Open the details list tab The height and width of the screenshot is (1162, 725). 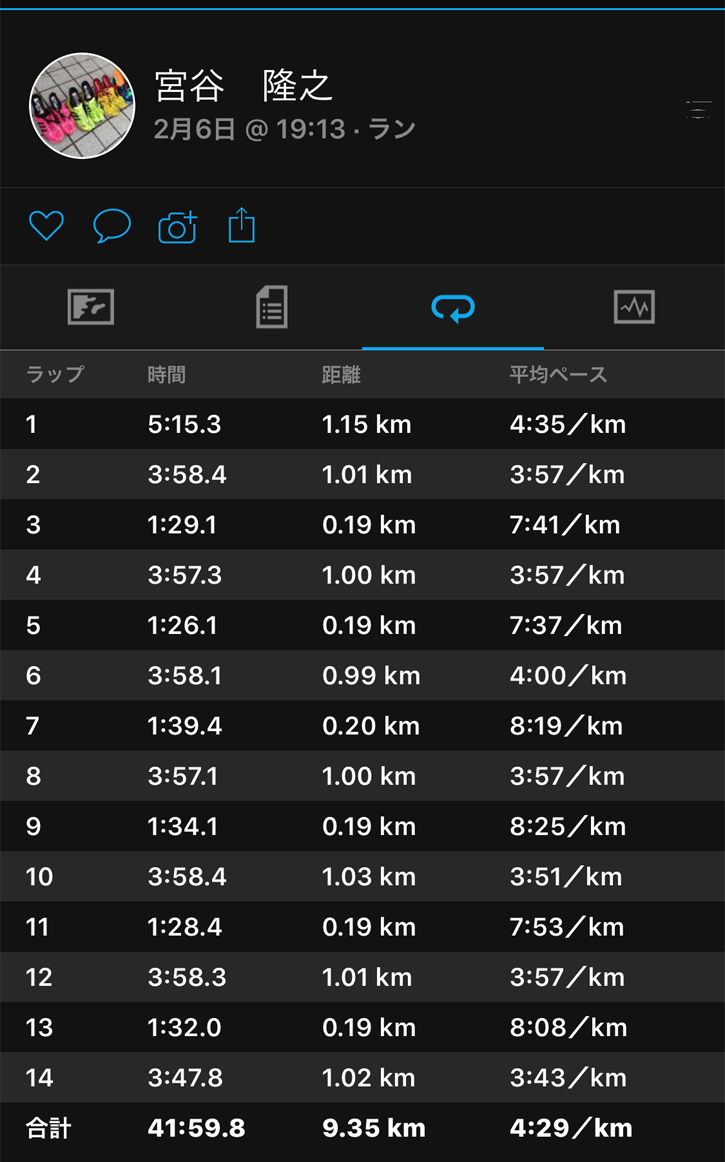pyautogui.click(x=271, y=307)
